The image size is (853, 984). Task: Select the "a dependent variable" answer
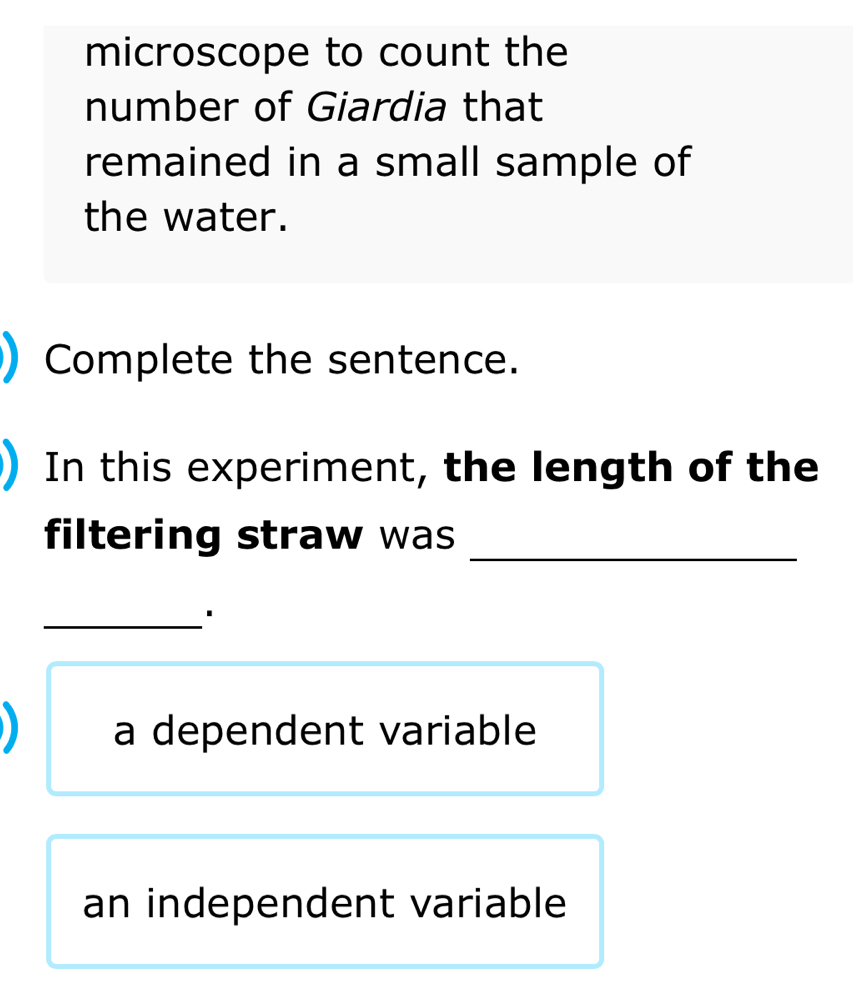click(324, 730)
